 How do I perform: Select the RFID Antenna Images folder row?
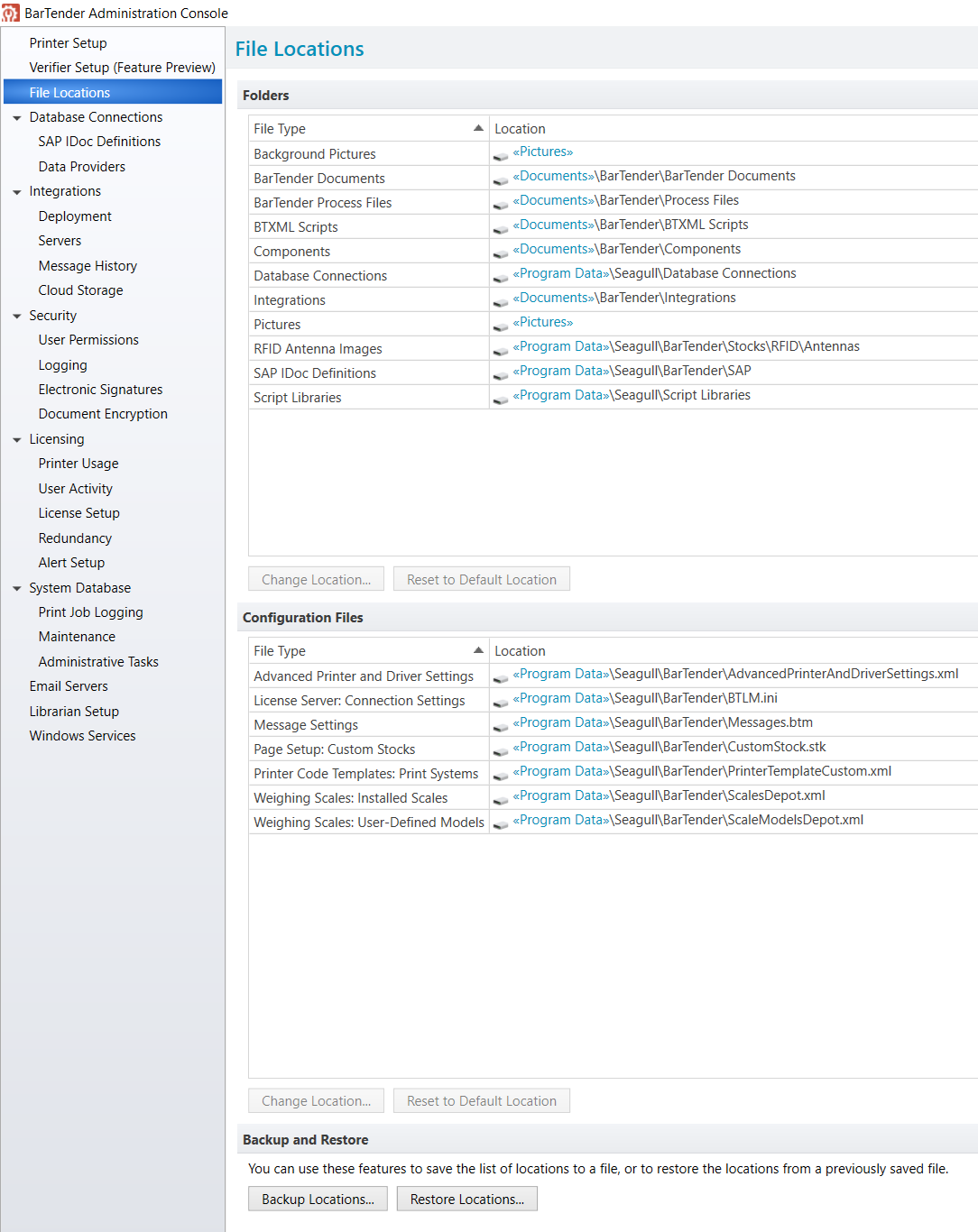tap(613, 348)
